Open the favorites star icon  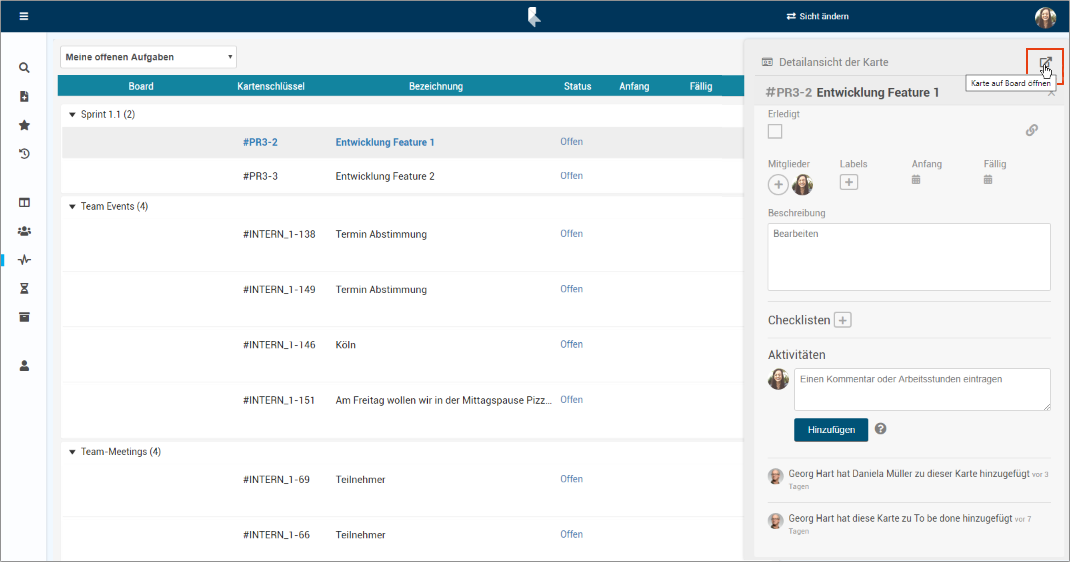click(x=24, y=125)
